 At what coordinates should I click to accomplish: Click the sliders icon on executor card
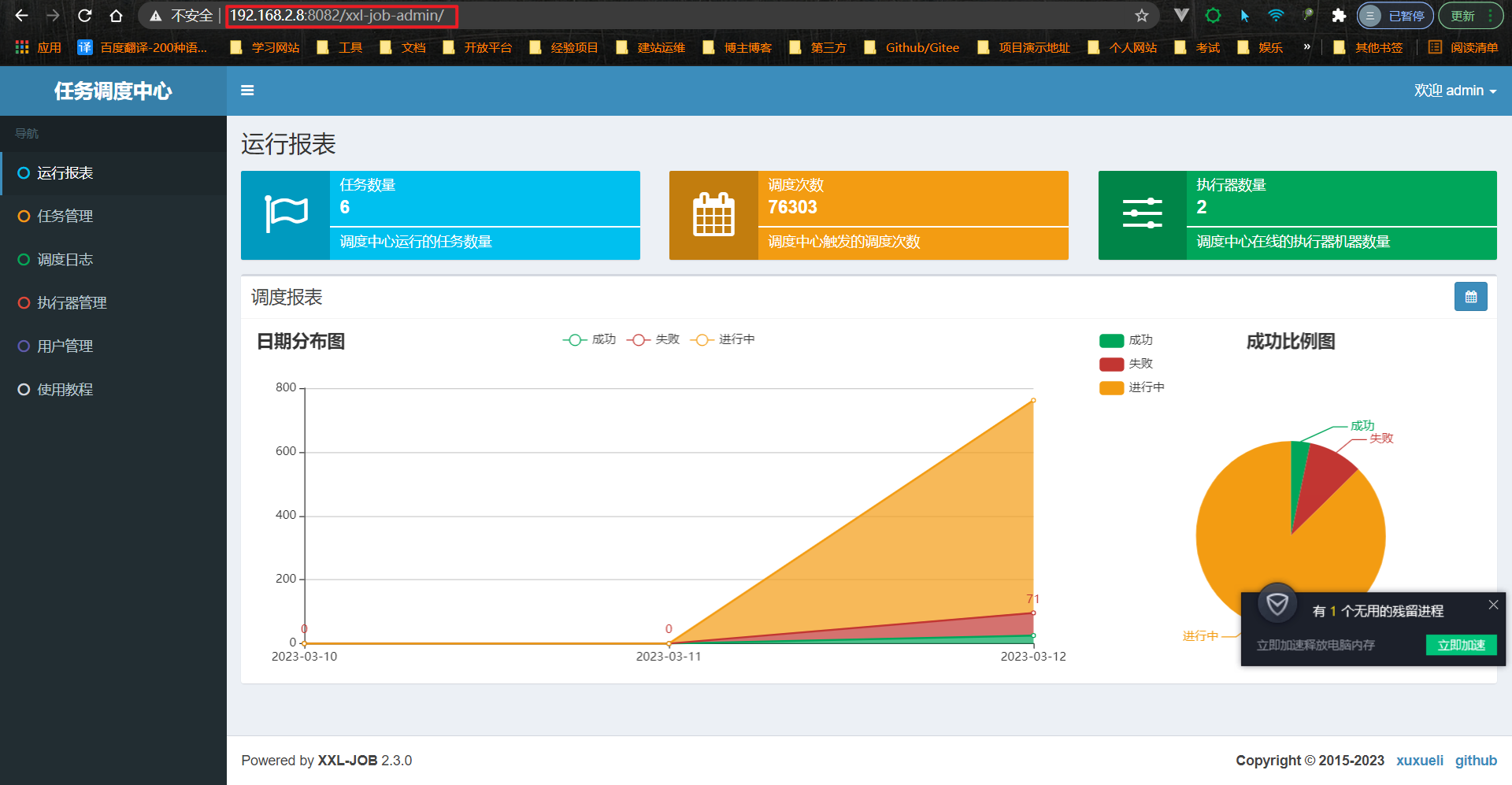(1142, 214)
